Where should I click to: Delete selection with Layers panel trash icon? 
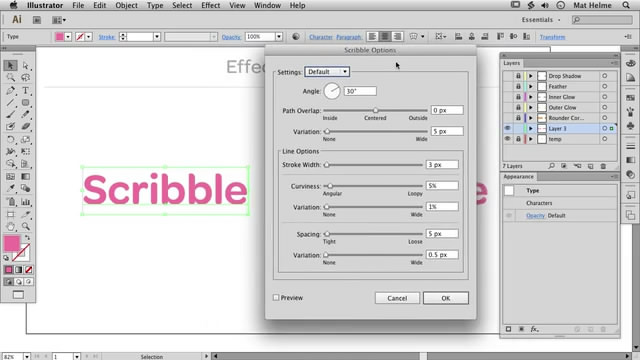[x=603, y=166]
